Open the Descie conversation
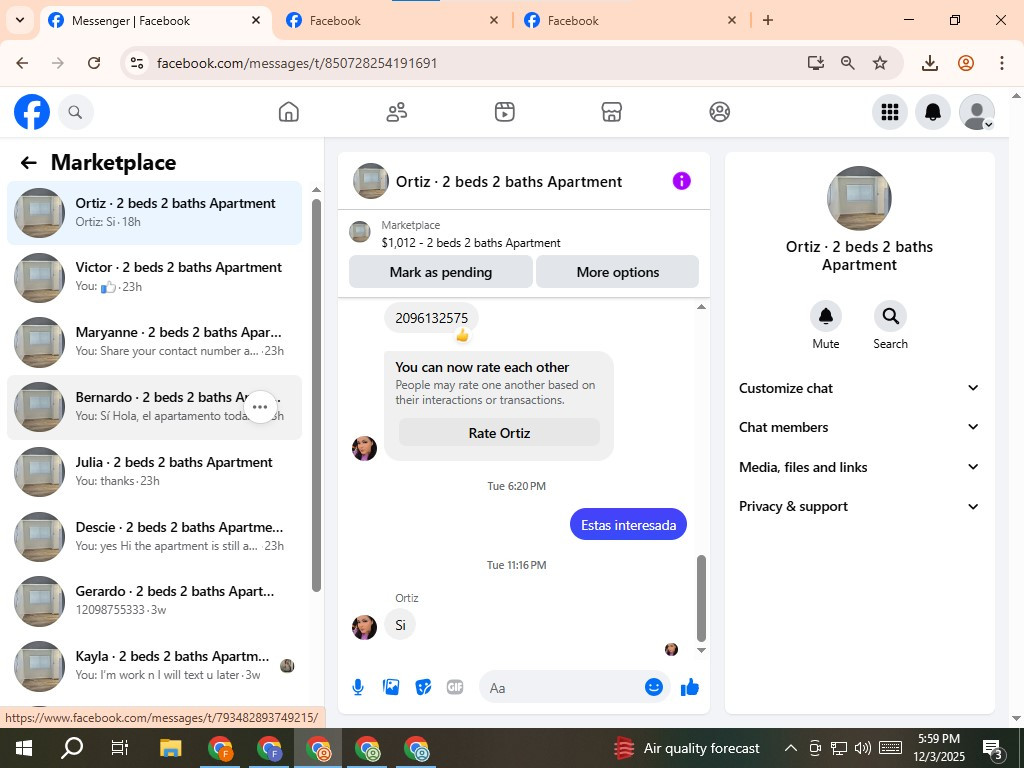 click(x=154, y=536)
